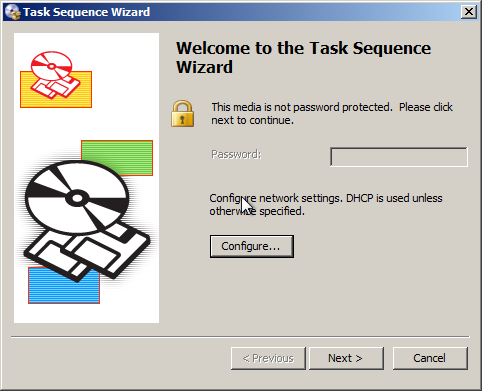Screen dimensions: 482x391
Task: Click the large black-and-white CD graphic
Action: (77, 198)
